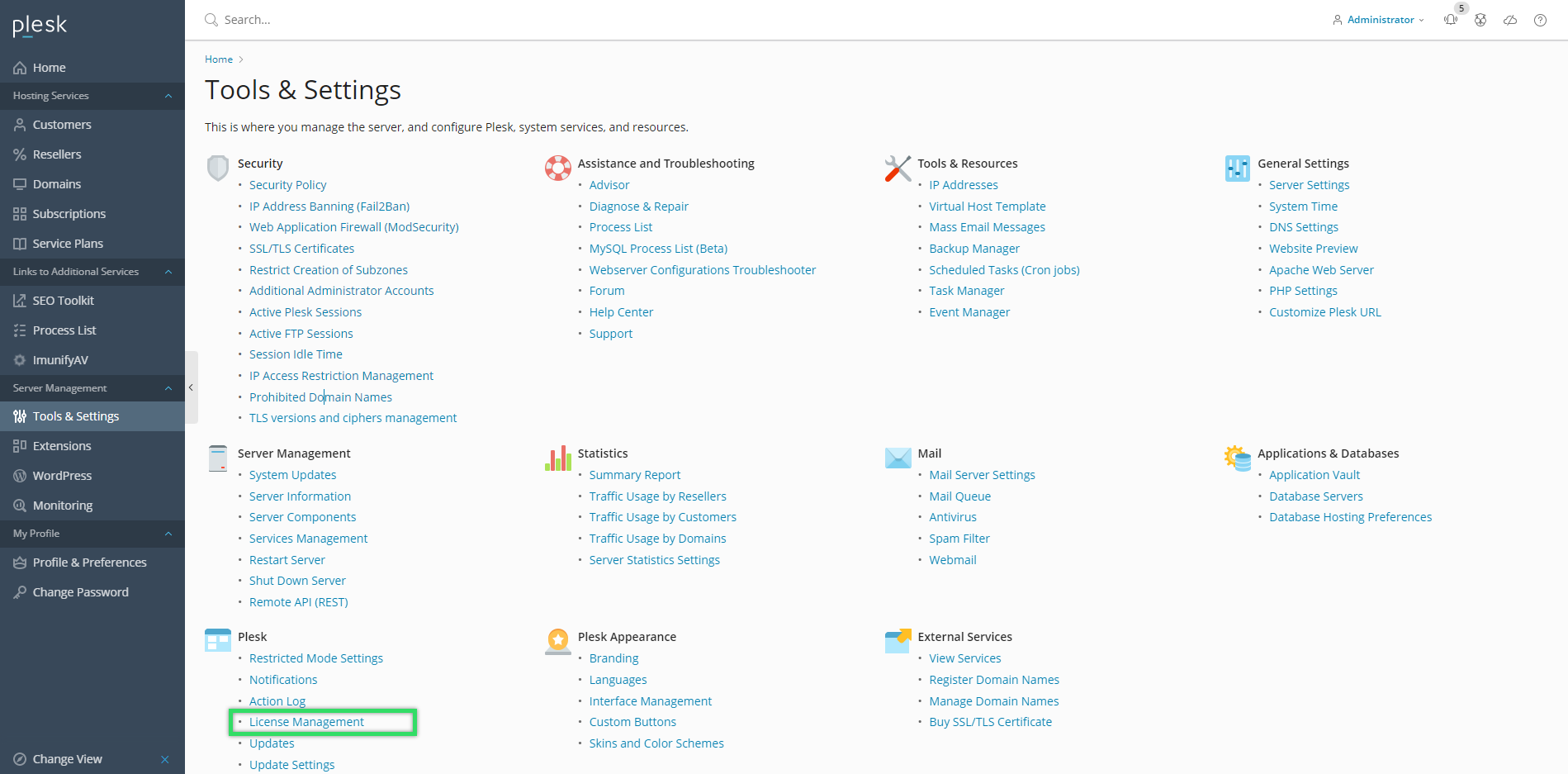Open Buy SSL/TLS Certificate link
Viewport: 1568px width, 774px height.
(x=991, y=722)
